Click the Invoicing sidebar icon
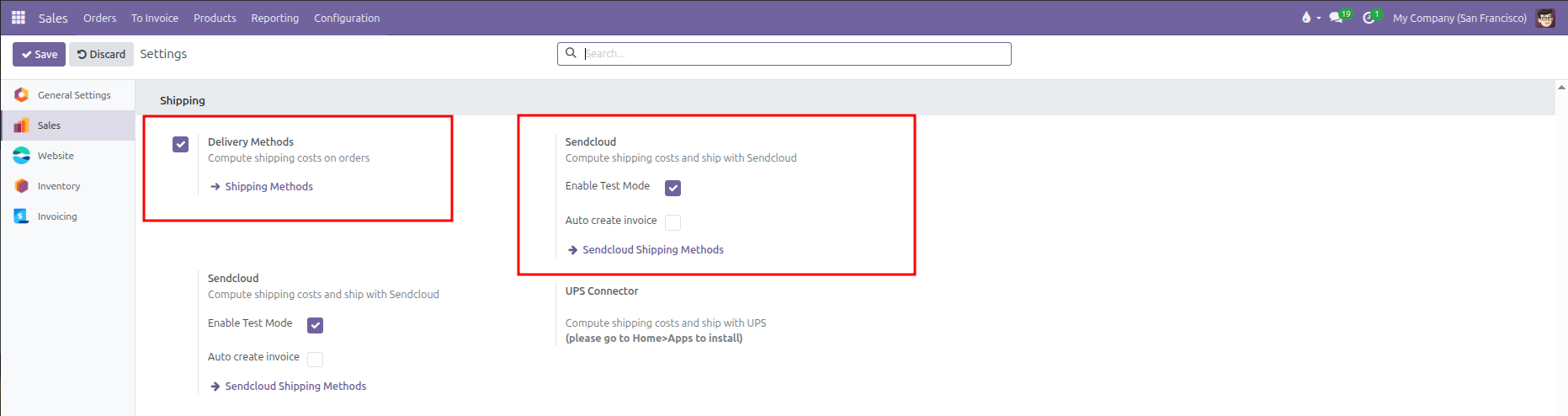This screenshot has width=1568, height=416. [x=22, y=216]
